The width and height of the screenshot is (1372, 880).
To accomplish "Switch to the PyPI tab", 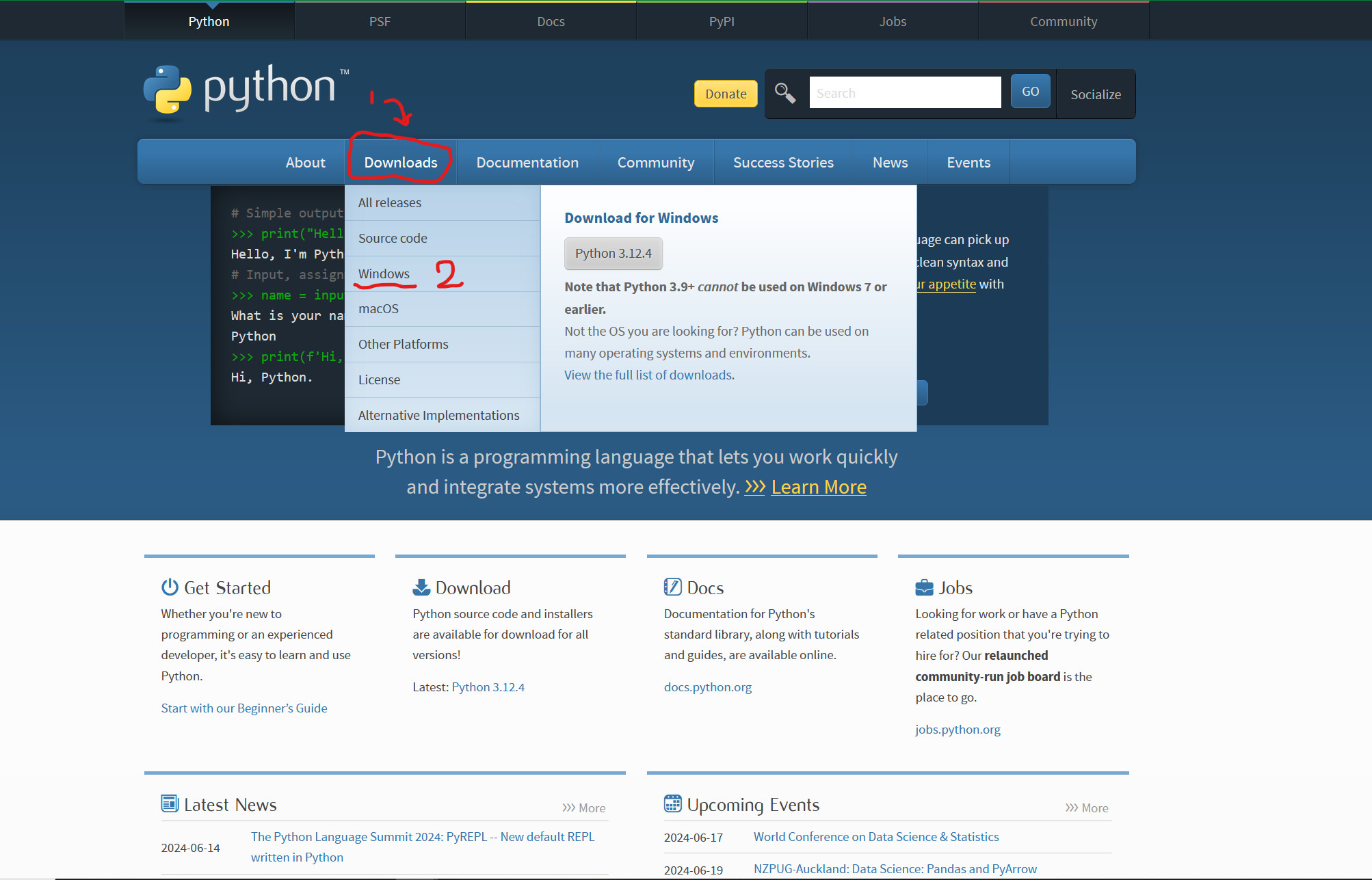I will [x=722, y=21].
